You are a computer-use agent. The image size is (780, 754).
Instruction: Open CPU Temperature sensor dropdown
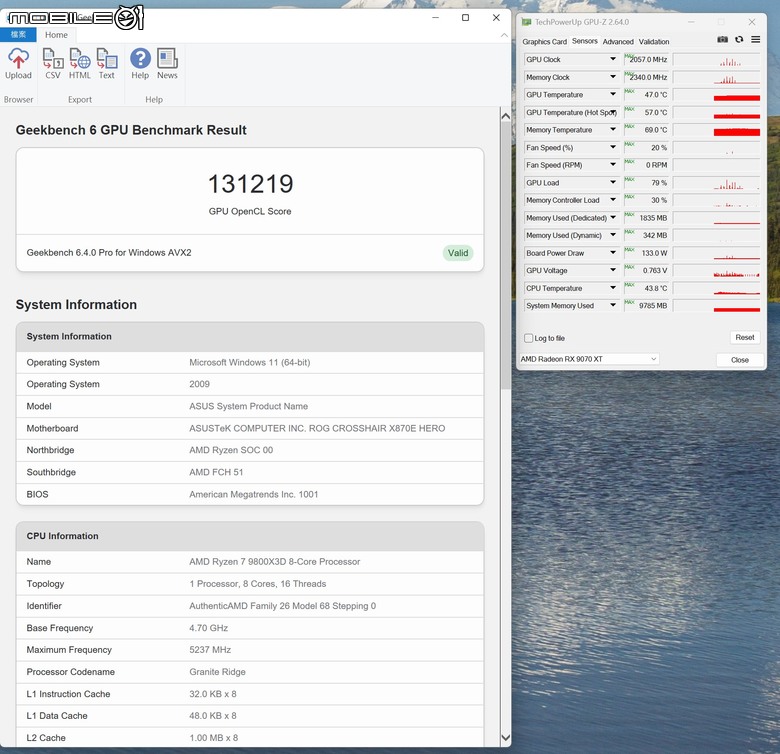tap(613, 288)
